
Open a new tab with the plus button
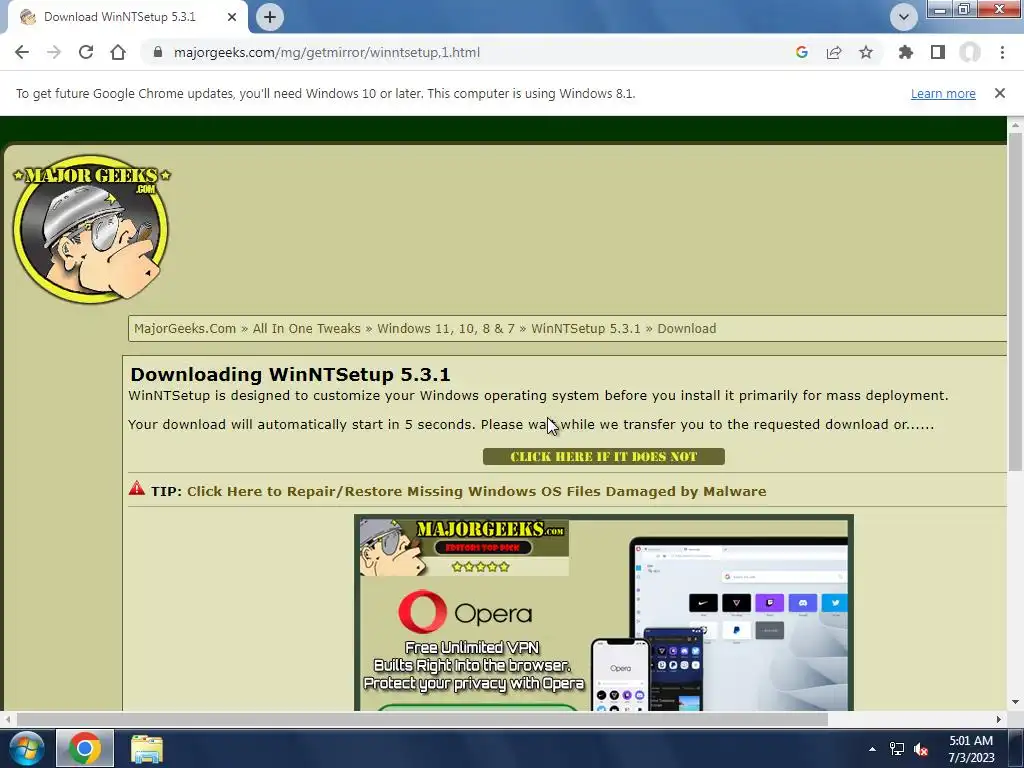[x=270, y=17]
